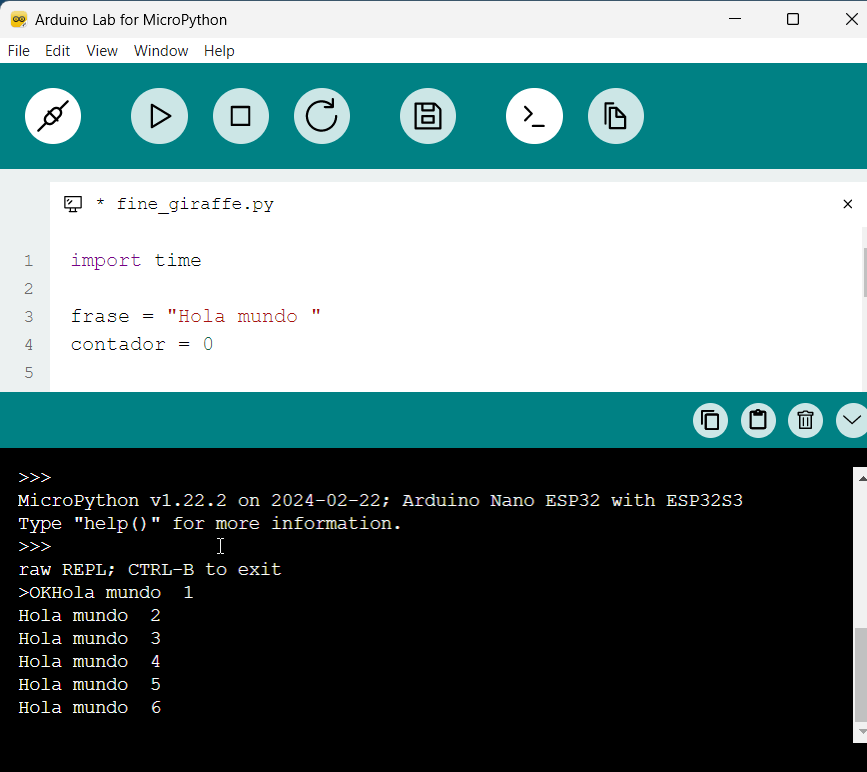The image size is (867, 772).
Task: Click the Connect/Disconnect board icon
Action: point(53,116)
